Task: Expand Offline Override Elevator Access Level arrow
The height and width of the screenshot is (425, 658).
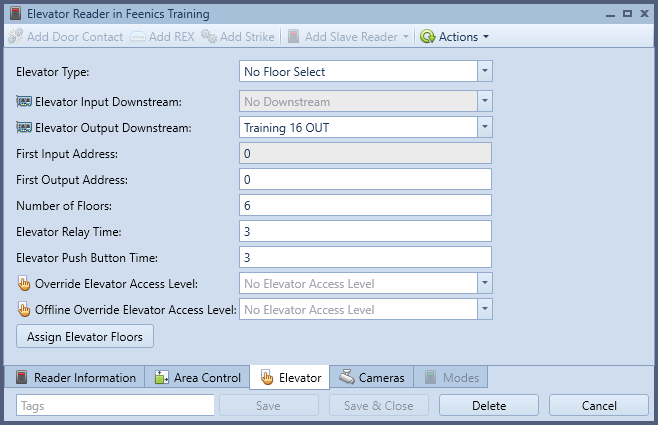Action: tap(485, 309)
